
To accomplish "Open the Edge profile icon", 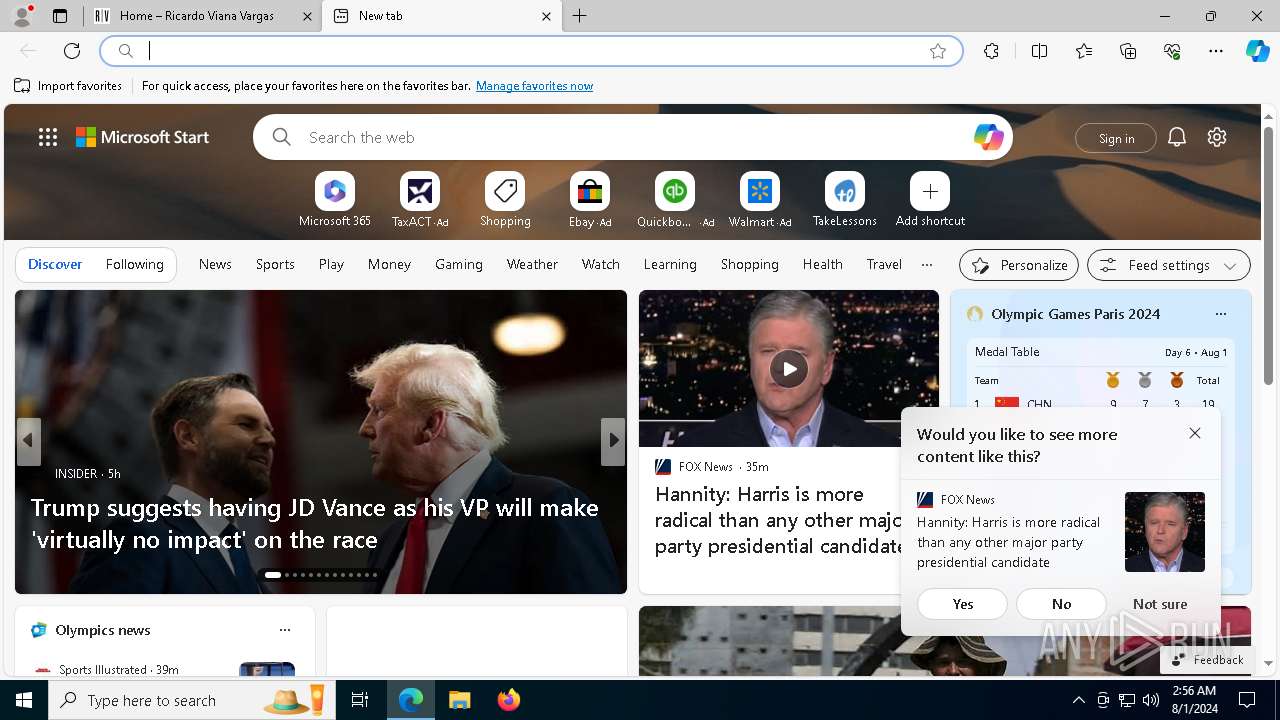I will tap(22, 15).
